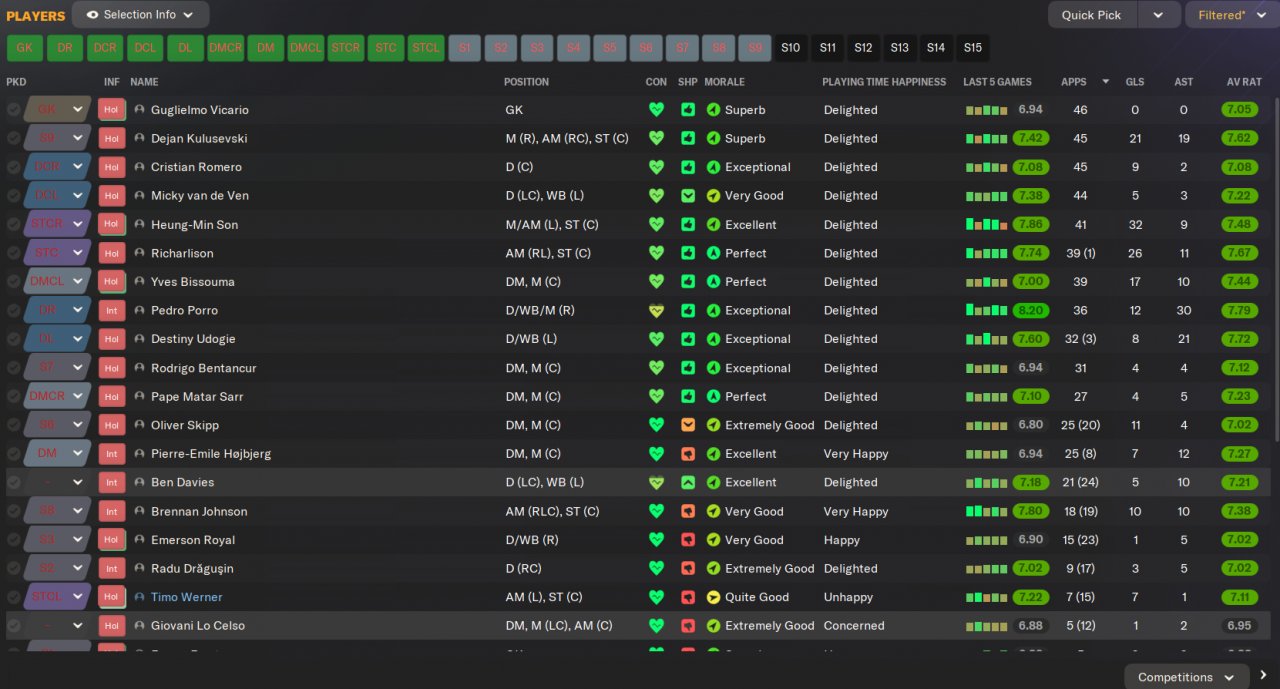Click Ben Davies' condition heart icon
1280x689 pixels.
tap(656, 483)
